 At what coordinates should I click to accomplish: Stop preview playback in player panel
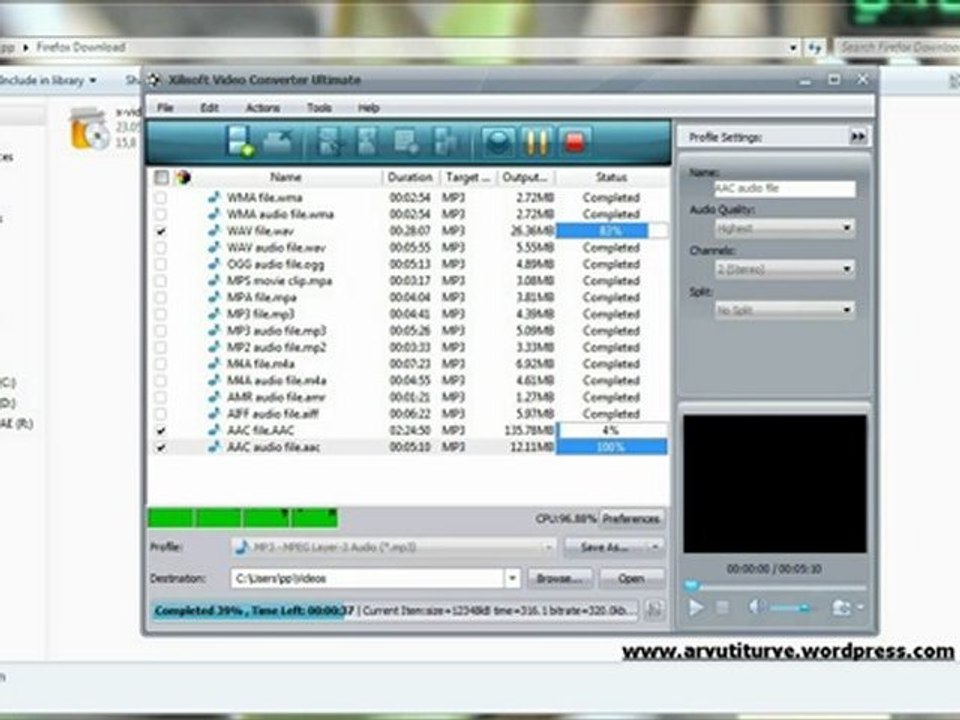[722, 607]
